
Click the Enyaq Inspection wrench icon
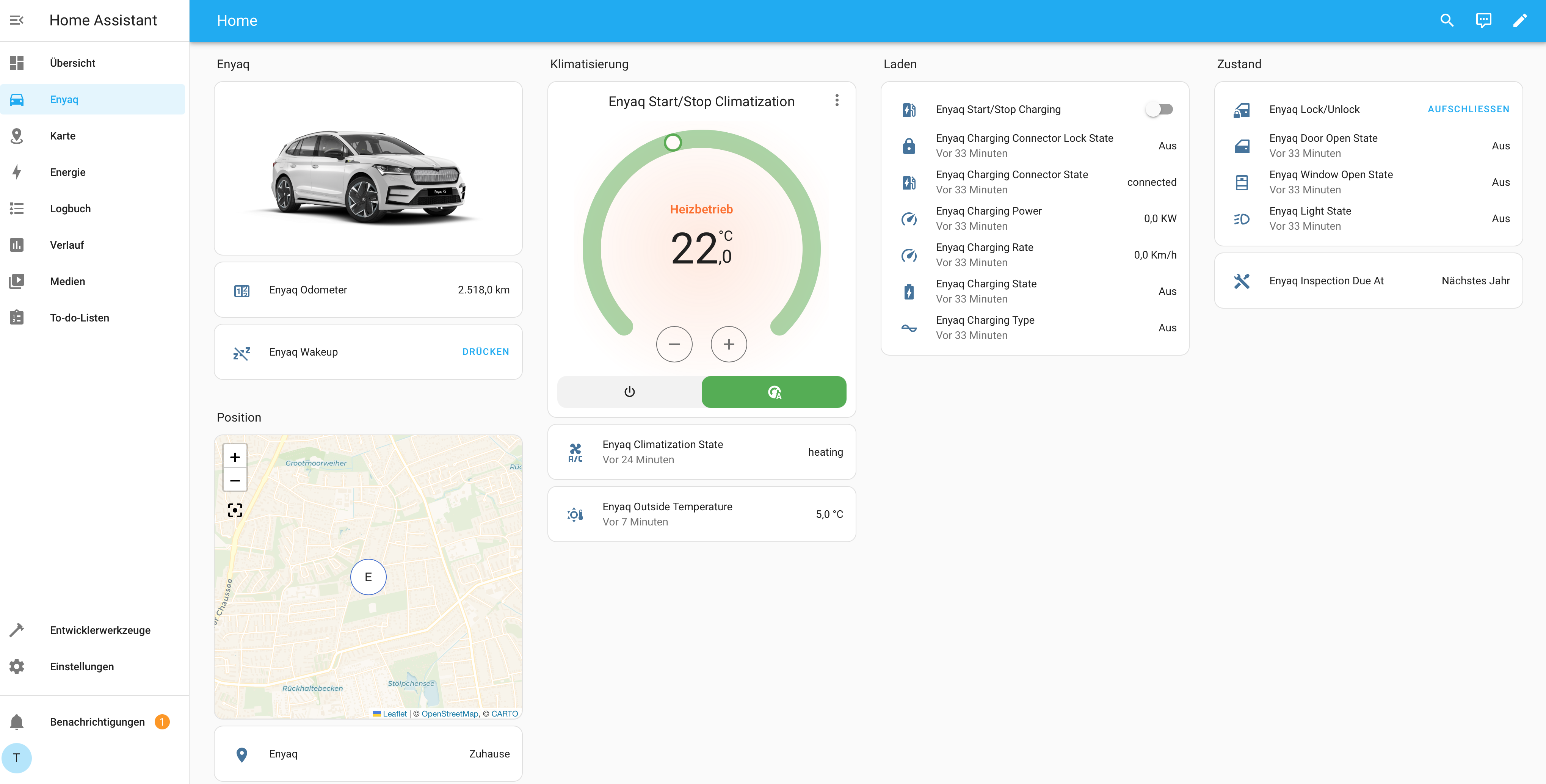pos(1241,281)
